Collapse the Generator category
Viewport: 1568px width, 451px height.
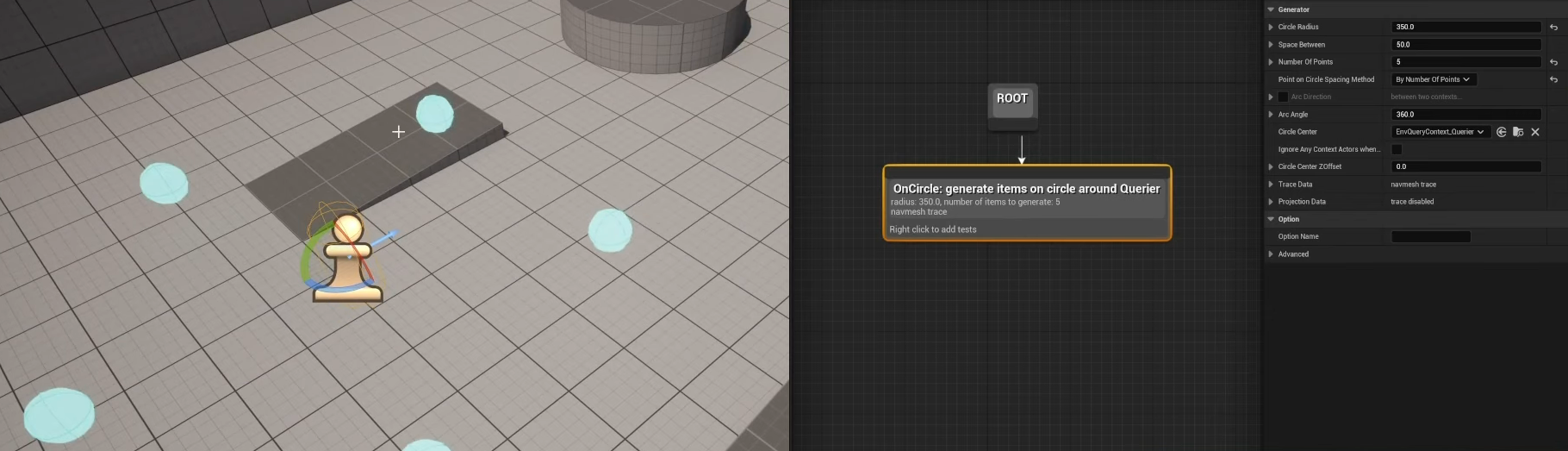pyautogui.click(x=1271, y=9)
